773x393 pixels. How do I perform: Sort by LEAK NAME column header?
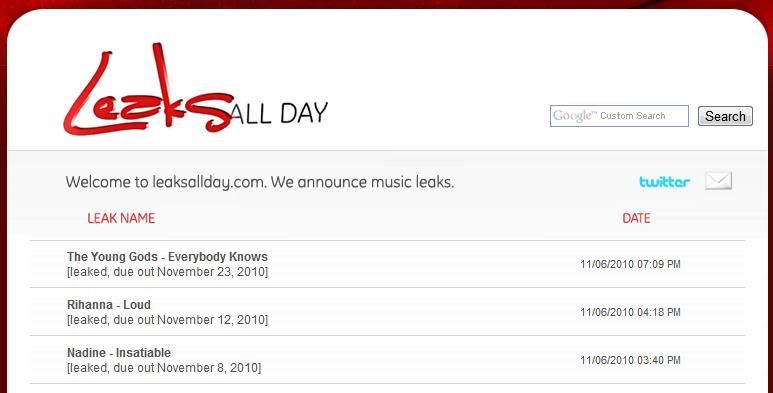(121, 218)
